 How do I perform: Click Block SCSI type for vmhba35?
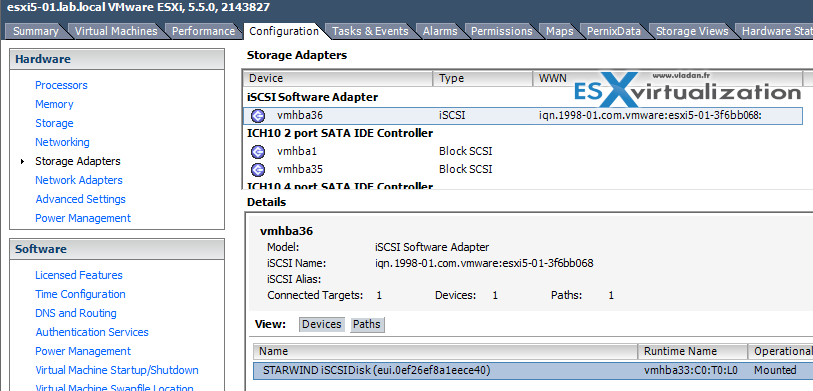tap(466, 169)
